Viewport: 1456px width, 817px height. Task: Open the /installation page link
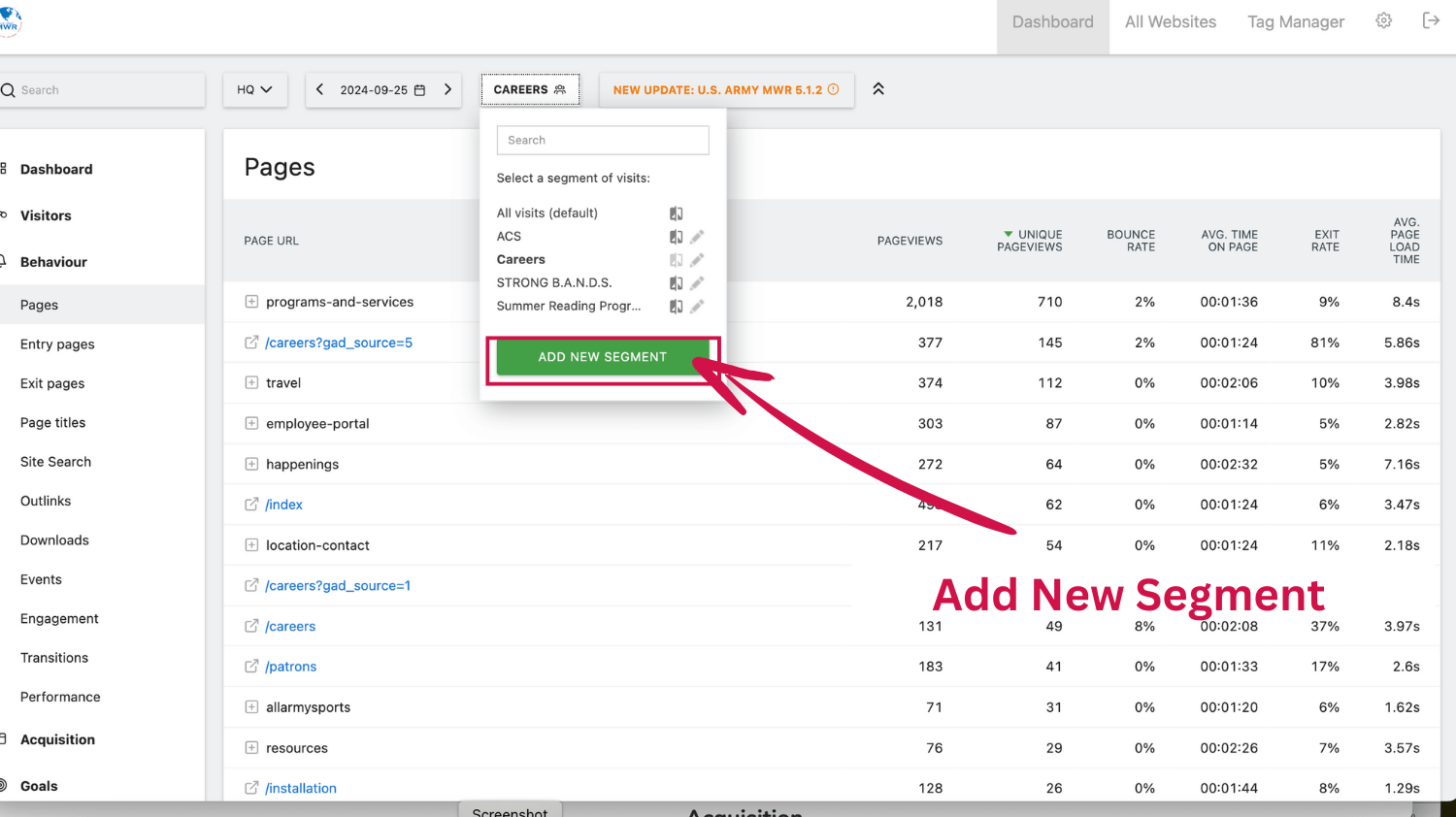[301, 788]
